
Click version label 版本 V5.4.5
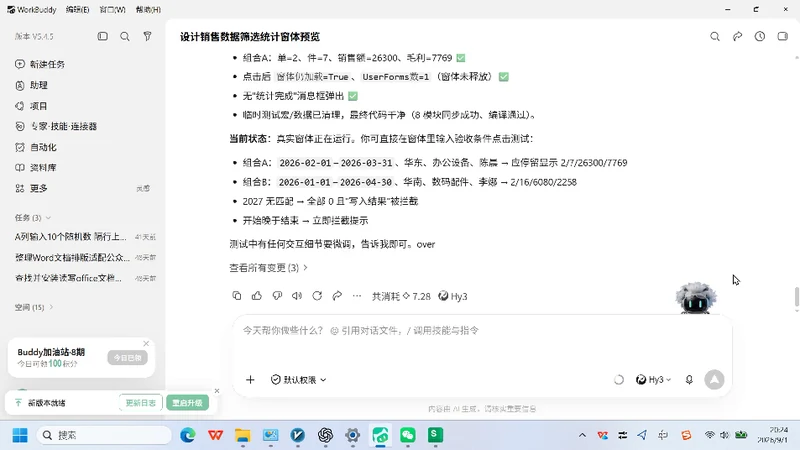(34, 37)
